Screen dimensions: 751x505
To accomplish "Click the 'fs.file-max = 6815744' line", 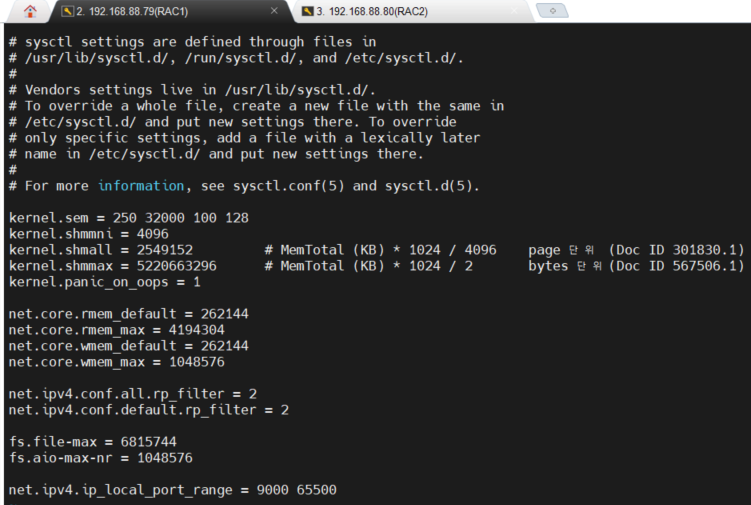I will [93, 442].
